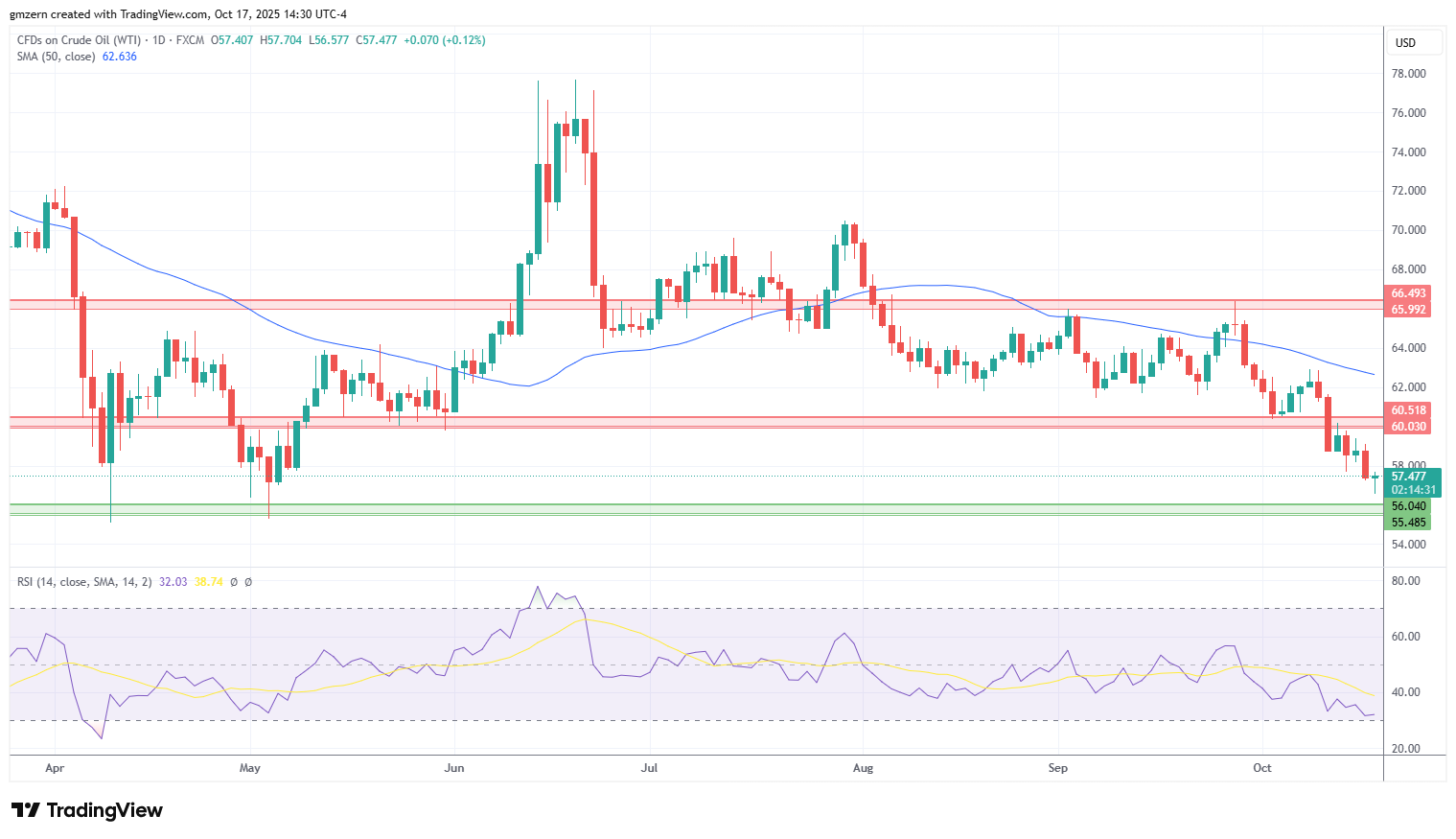Screen dimensions: 1456x839
Task: Click the 60.518 red price label
Action: [1408, 410]
